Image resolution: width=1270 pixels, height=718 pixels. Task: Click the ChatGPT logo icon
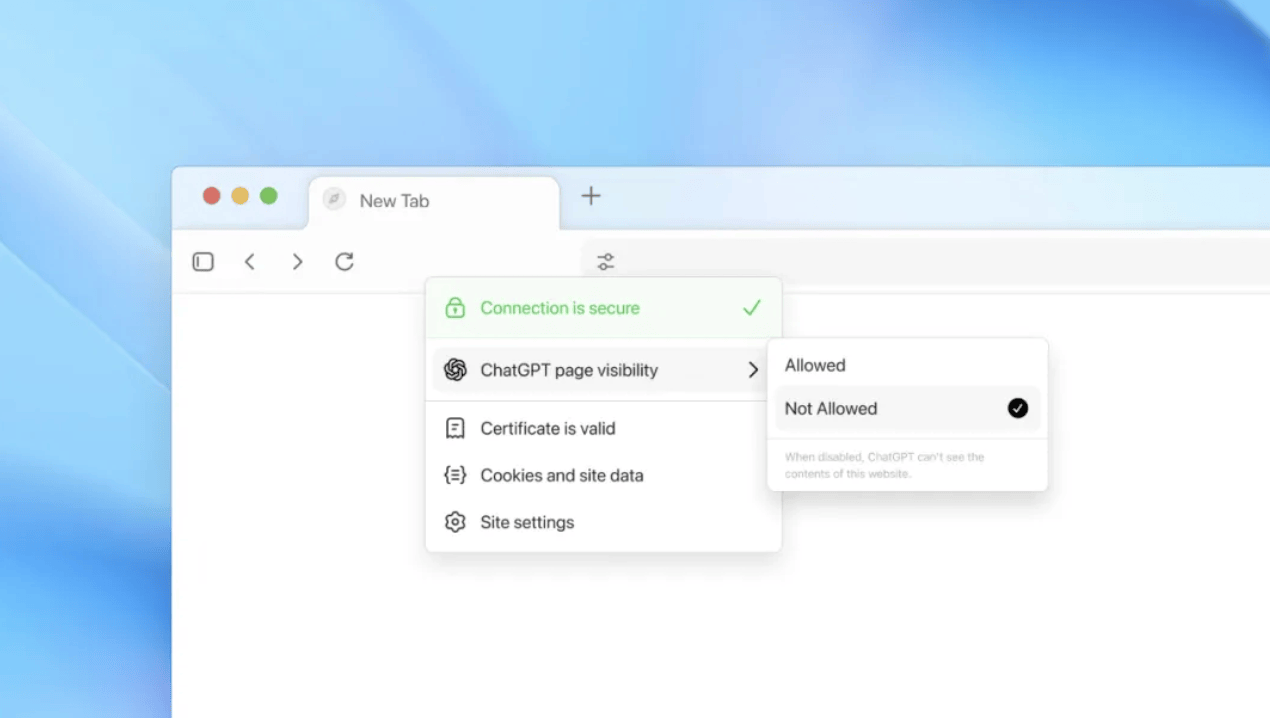(x=455, y=370)
